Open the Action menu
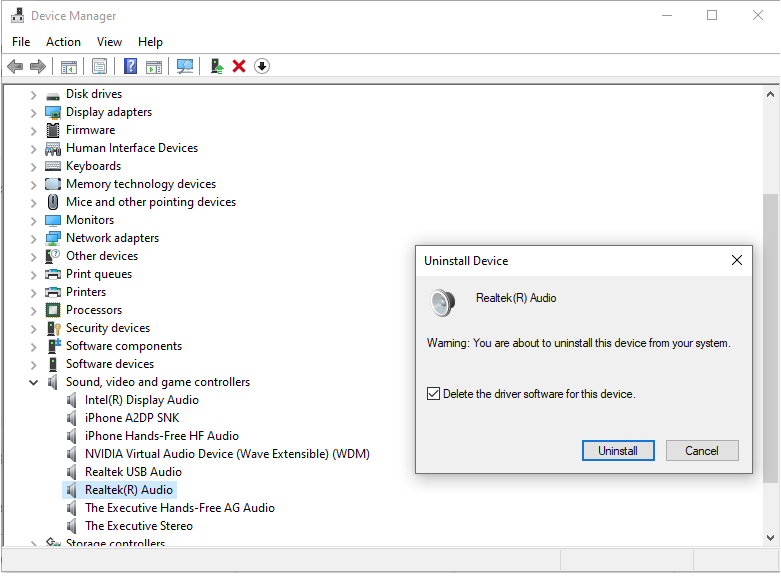781x577 pixels. (x=63, y=42)
